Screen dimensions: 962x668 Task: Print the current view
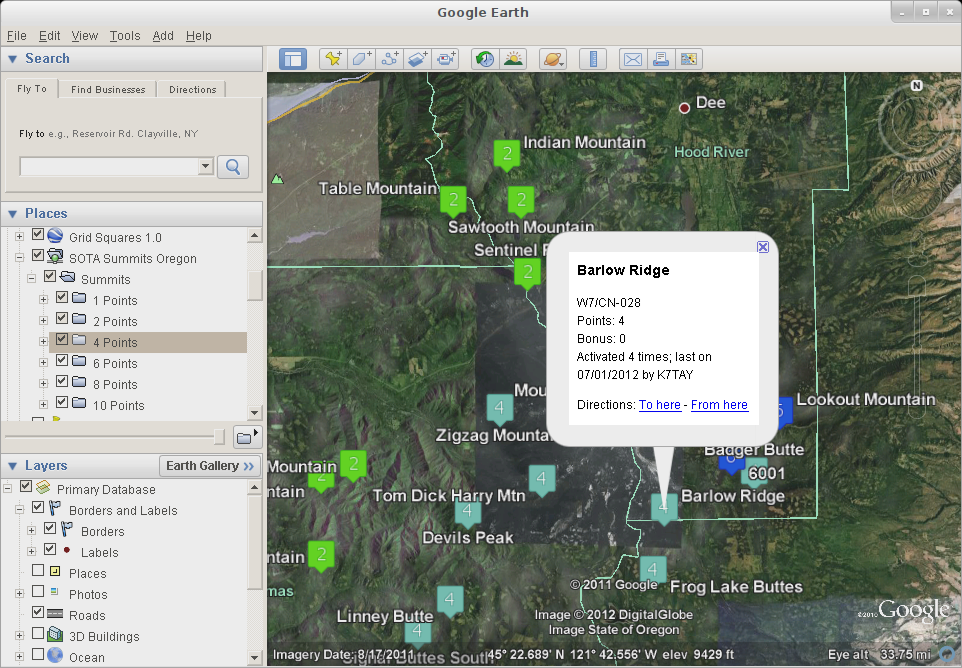click(661, 59)
